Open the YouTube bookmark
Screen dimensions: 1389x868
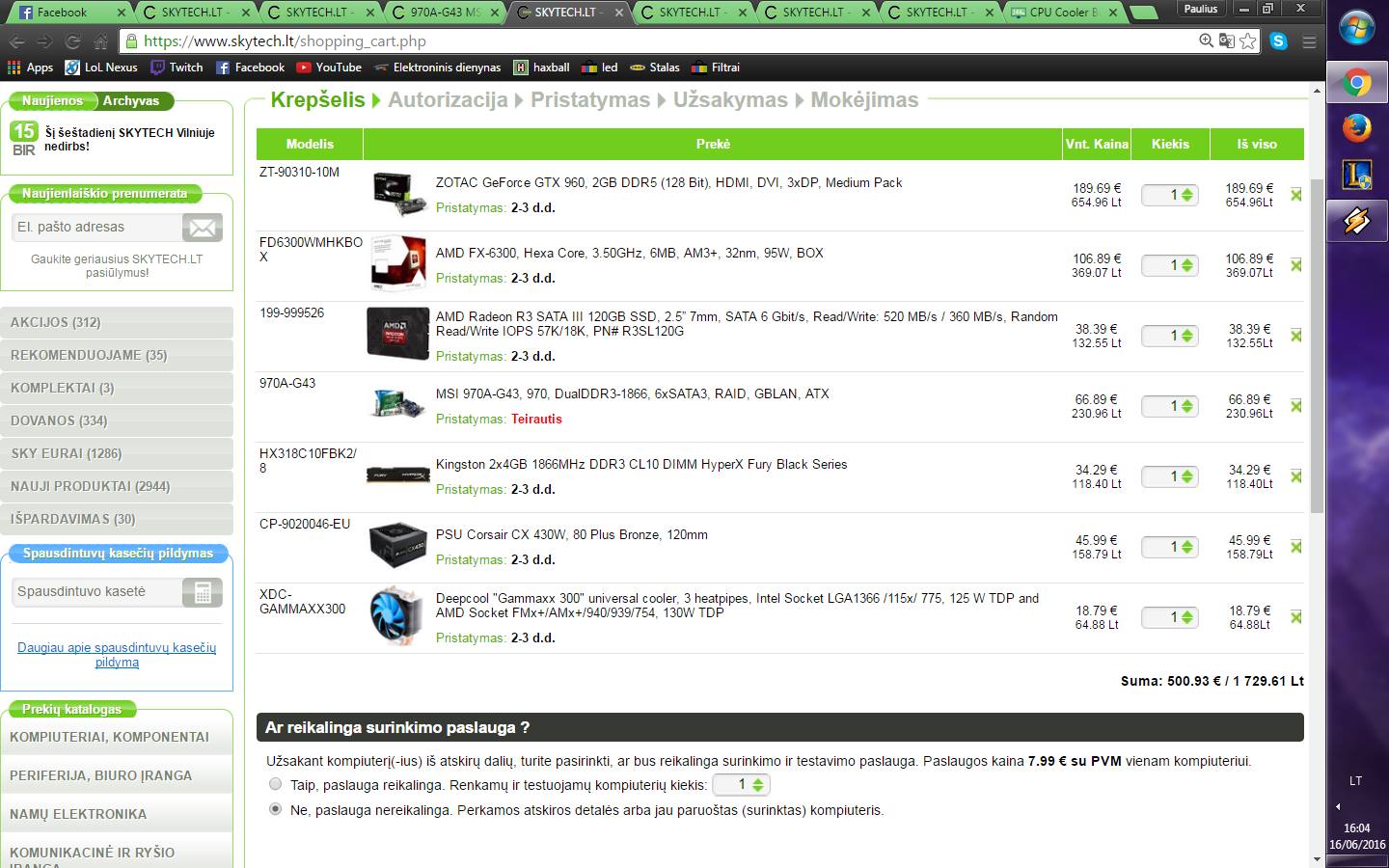coord(329,68)
